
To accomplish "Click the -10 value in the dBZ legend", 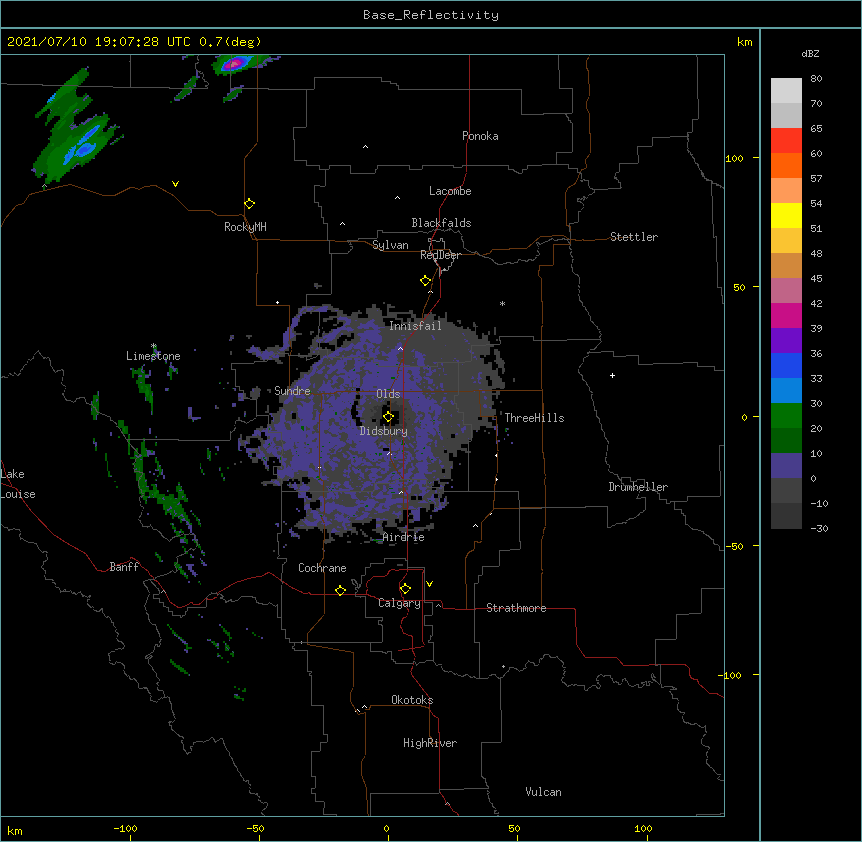I will coord(819,503).
